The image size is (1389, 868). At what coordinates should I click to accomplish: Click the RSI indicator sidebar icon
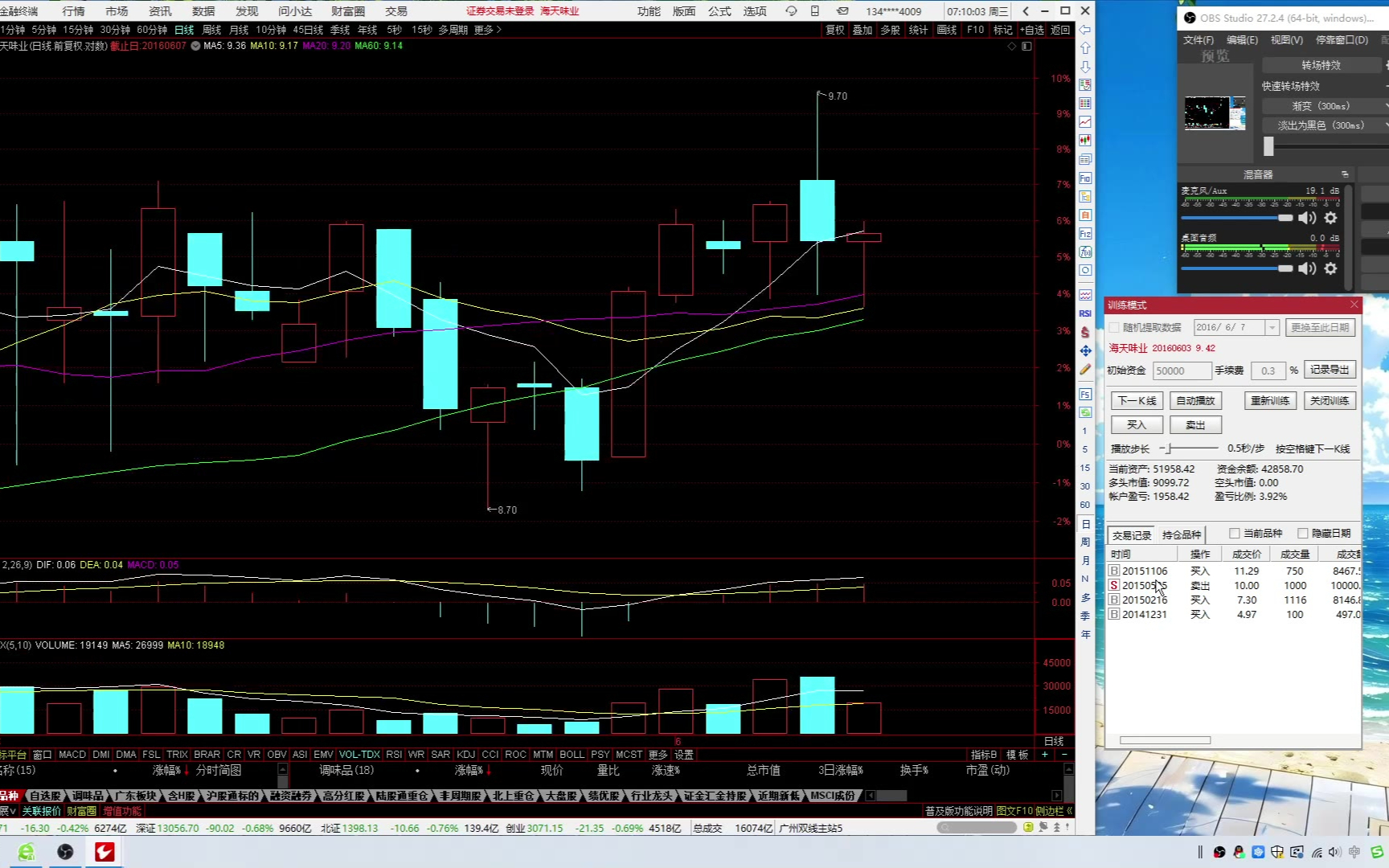[x=1085, y=313]
